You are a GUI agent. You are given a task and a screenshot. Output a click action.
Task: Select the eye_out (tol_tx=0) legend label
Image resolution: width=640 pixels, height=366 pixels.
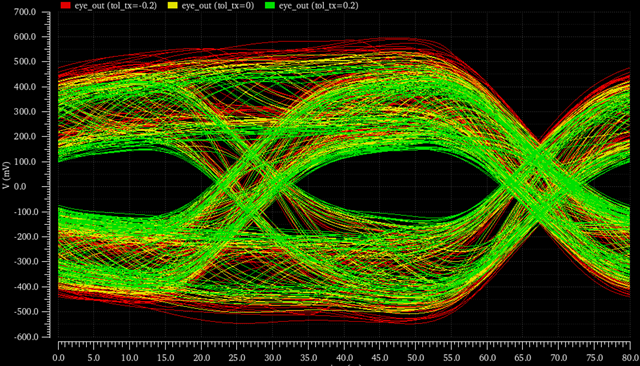[x=218, y=5]
